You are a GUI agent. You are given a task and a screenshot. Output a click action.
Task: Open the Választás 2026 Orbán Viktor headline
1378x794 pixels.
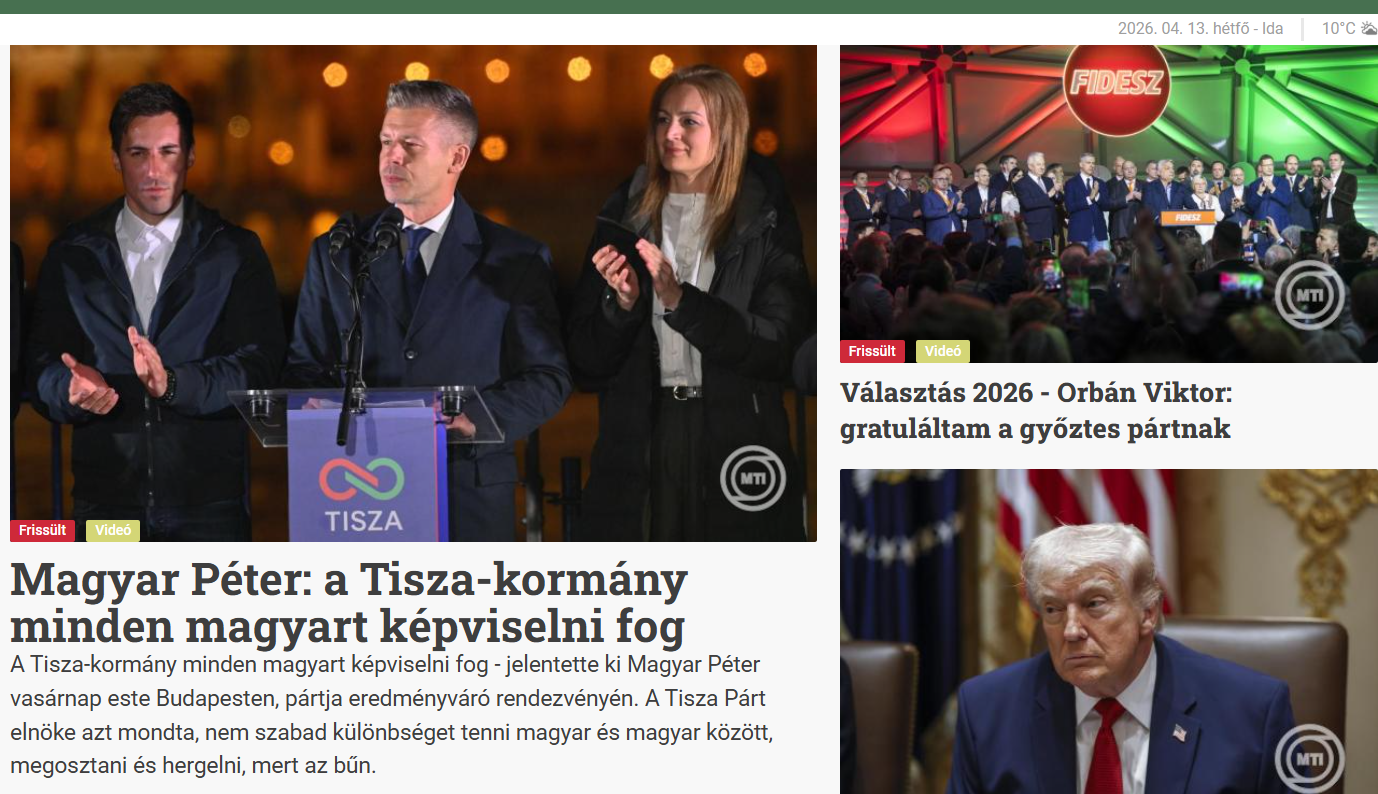[1036, 411]
